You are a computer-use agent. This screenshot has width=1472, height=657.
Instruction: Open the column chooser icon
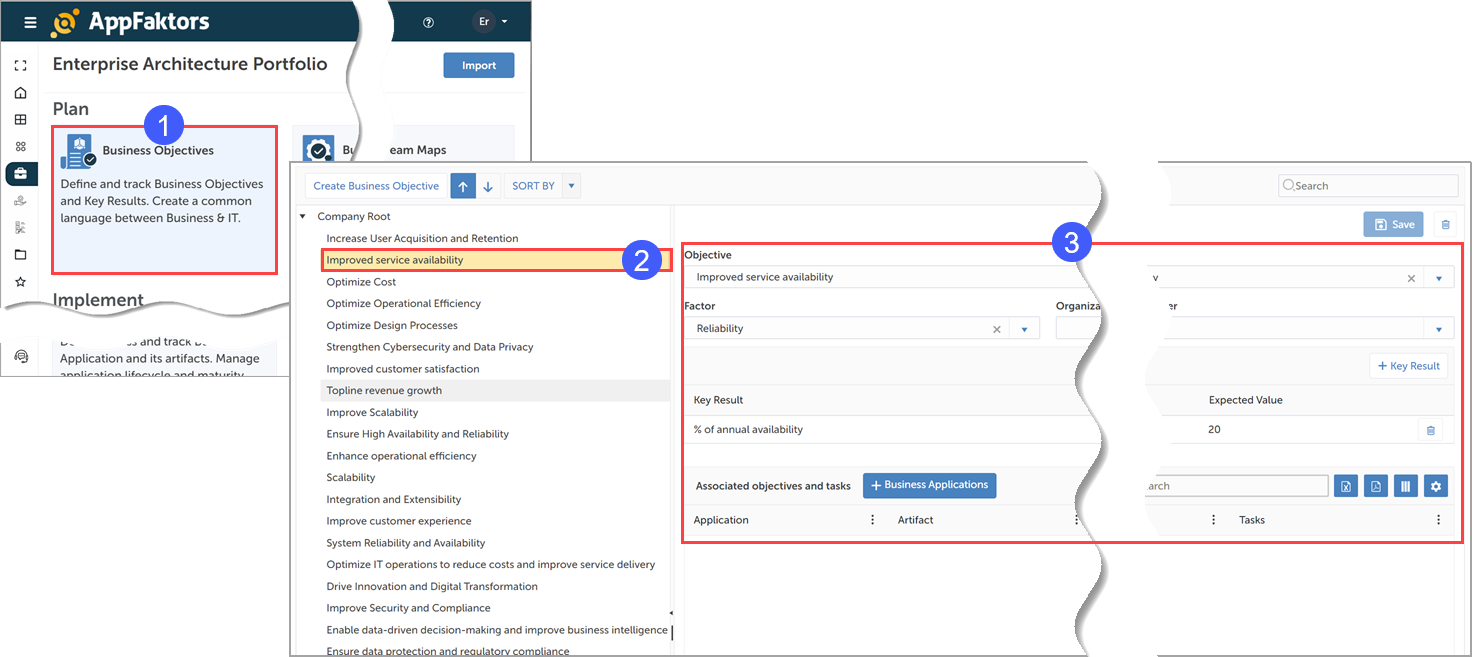(x=1405, y=486)
